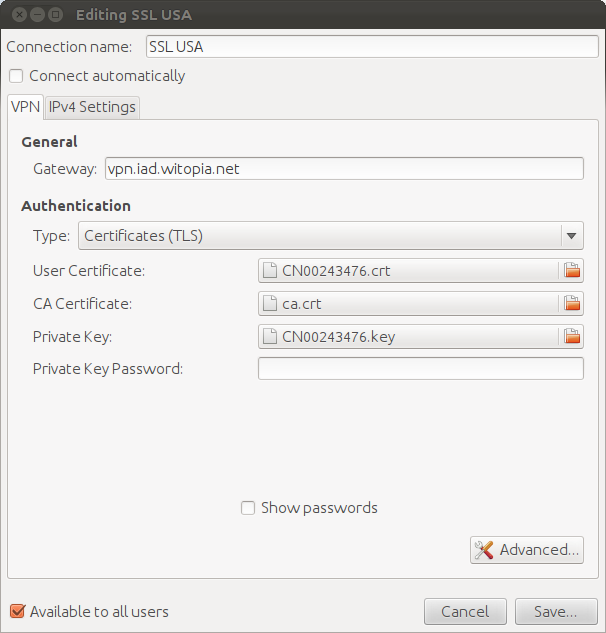
Task: Expand the authentication Type dropdown arrow
Action: coord(571,236)
